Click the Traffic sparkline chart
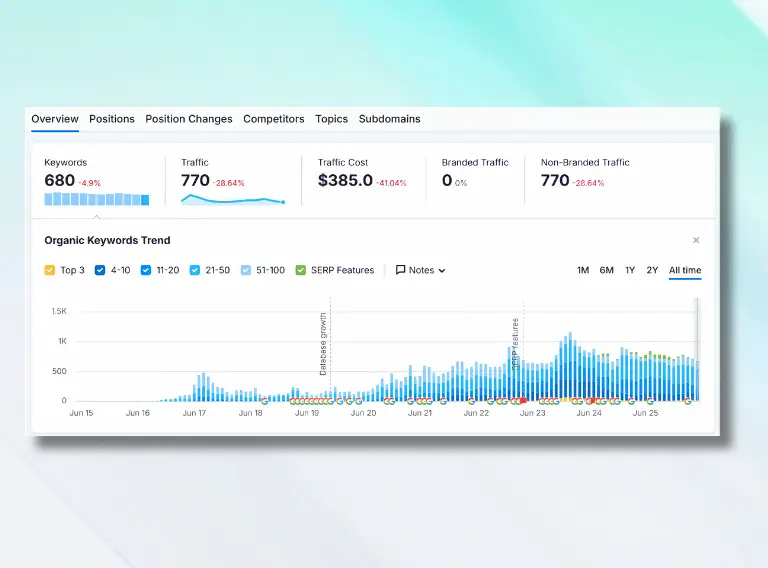Screen dimensions: 768x568 pyautogui.click(x=233, y=199)
